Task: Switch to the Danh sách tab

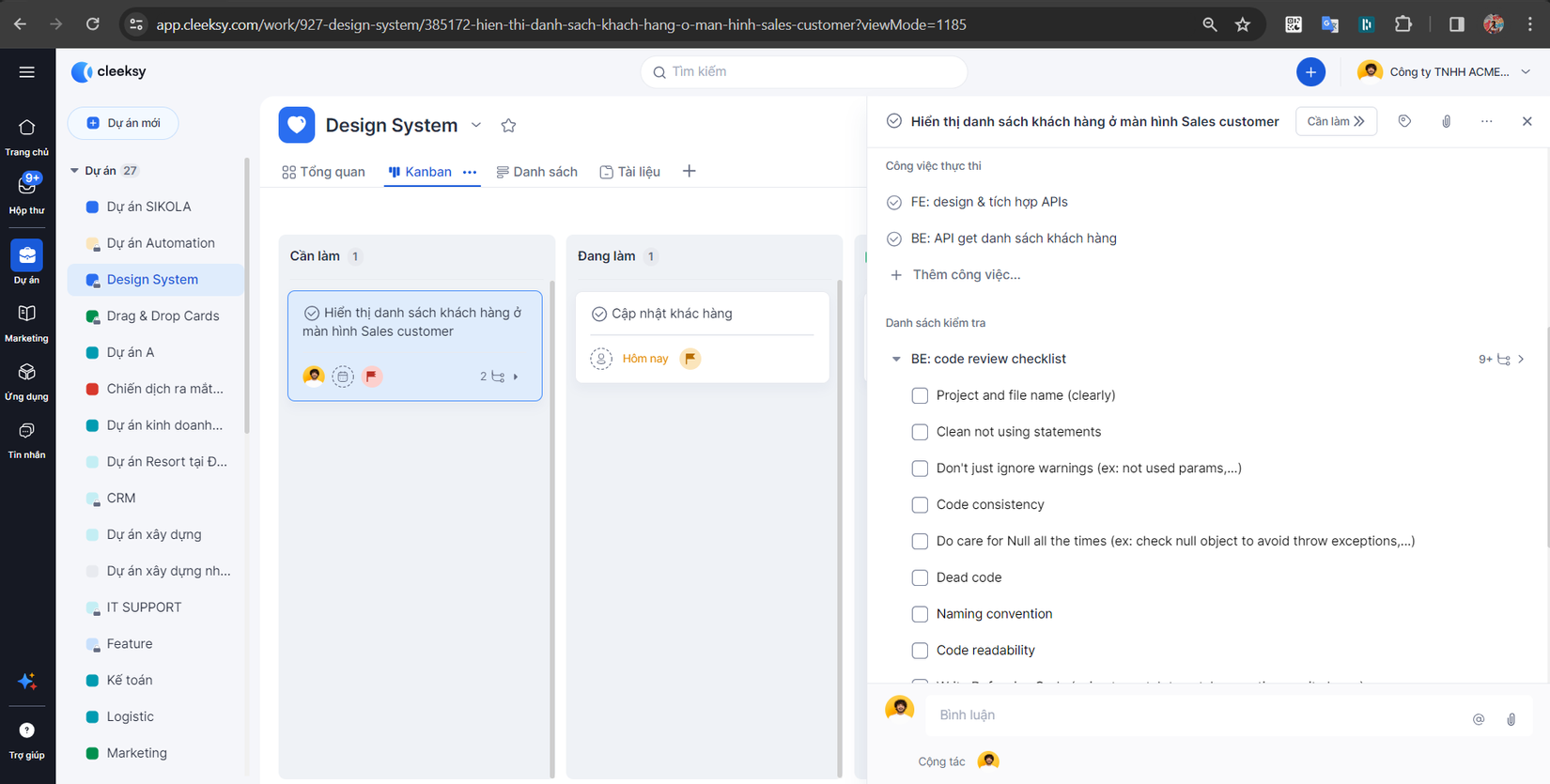Action: pyautogui.click(x=536, y=172)
